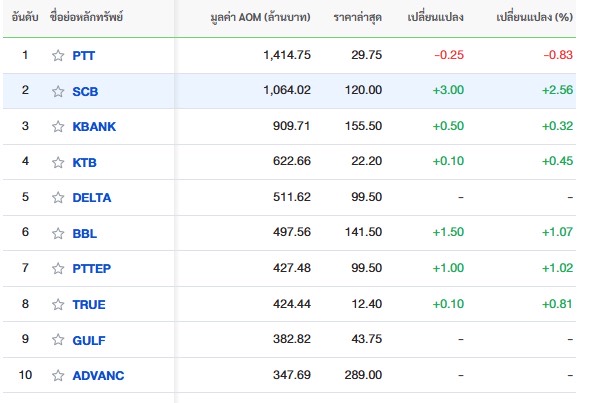Open KBANK stock details
Screen dimensions: 594x403
coord(94,127)
